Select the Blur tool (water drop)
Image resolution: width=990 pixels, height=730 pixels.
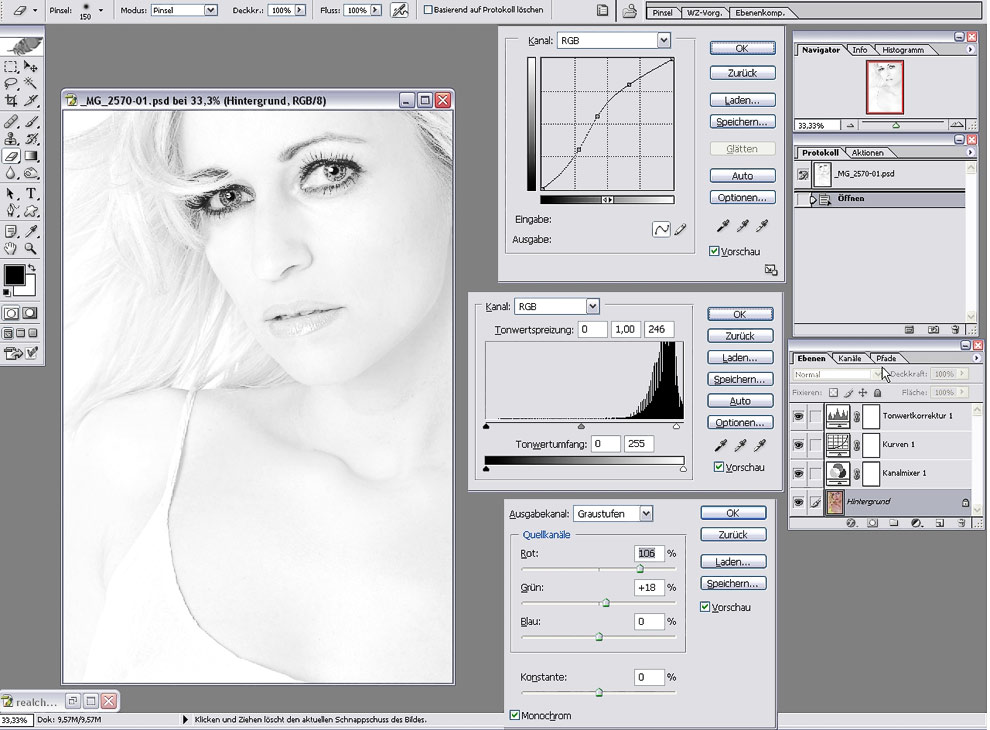click(11, 173)
